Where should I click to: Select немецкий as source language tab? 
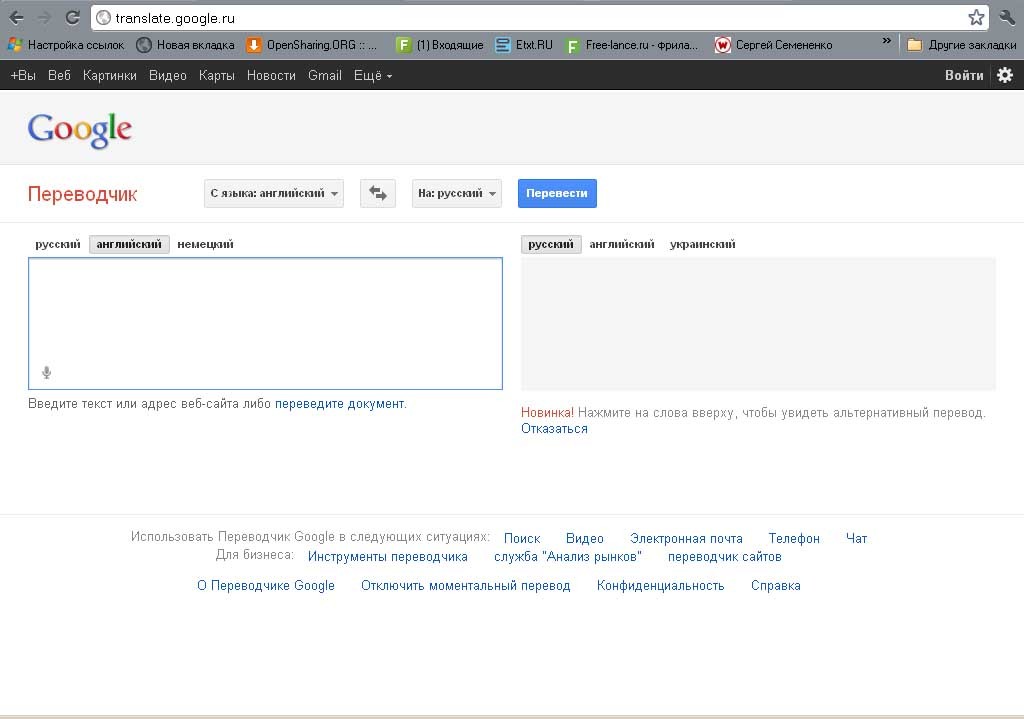tap(205, 244)
